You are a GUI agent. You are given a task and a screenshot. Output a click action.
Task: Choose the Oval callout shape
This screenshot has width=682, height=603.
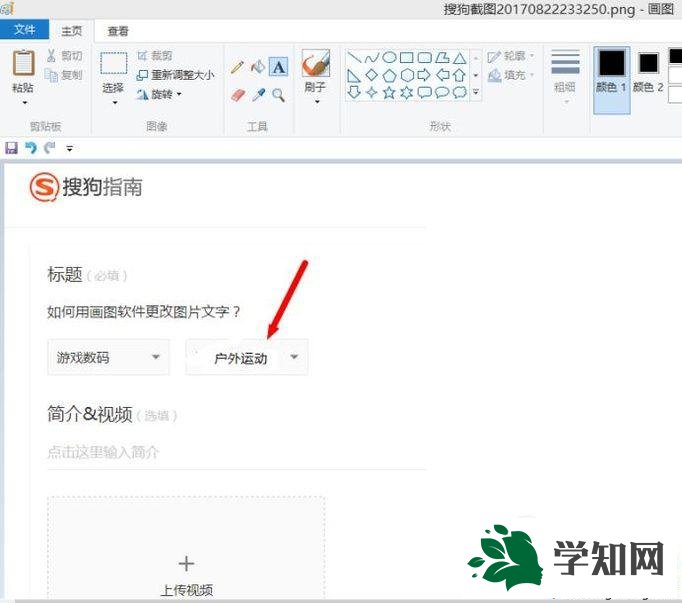(442, 92)
